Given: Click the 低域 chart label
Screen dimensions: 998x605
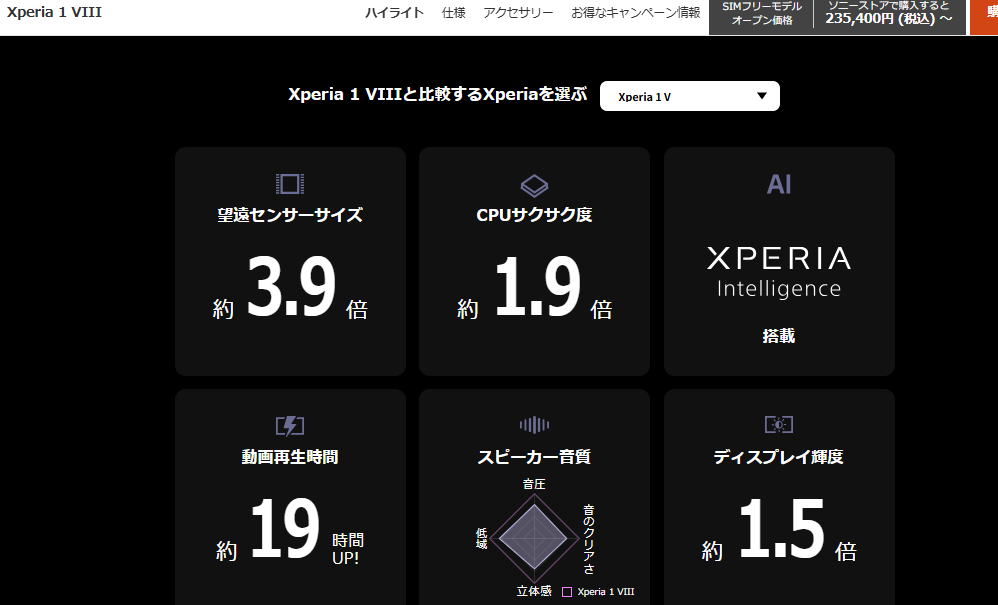Looking at the screenshot, I should coord(482,538).
